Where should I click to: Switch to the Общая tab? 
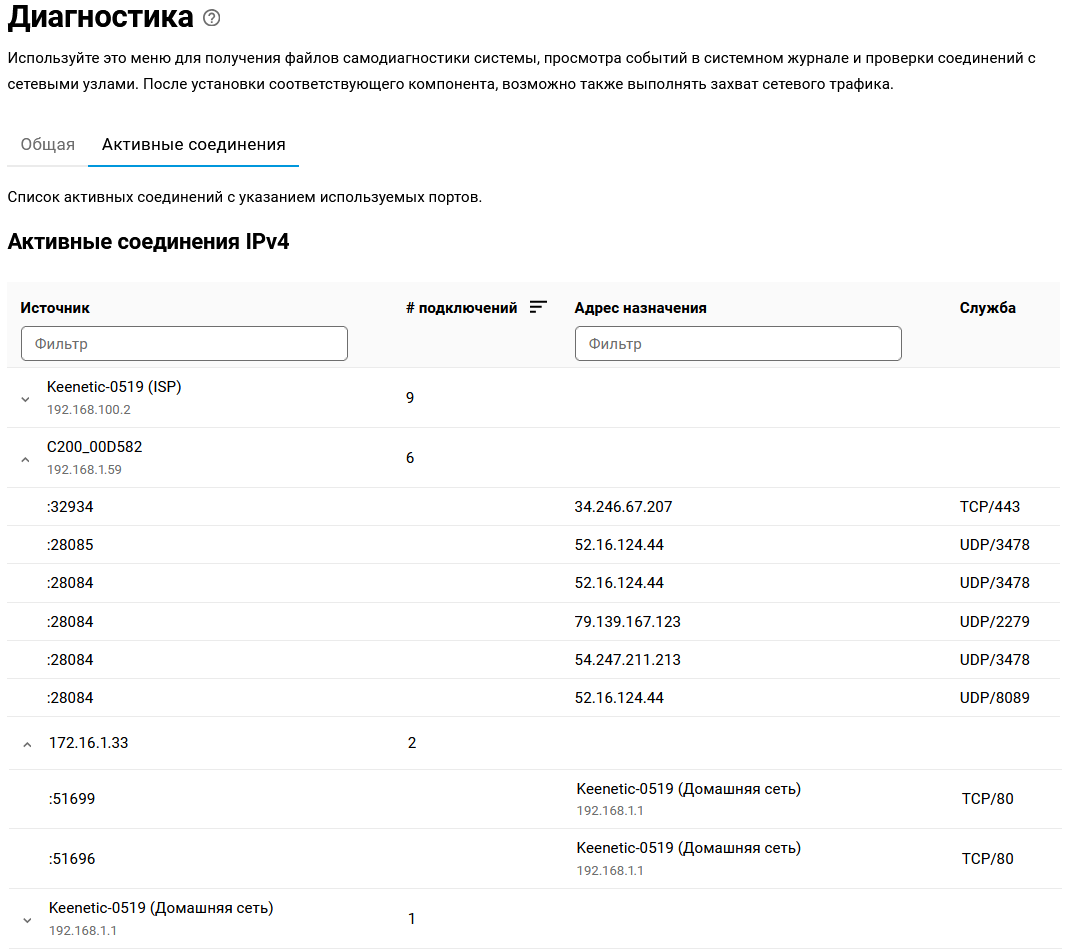[48, 145]
